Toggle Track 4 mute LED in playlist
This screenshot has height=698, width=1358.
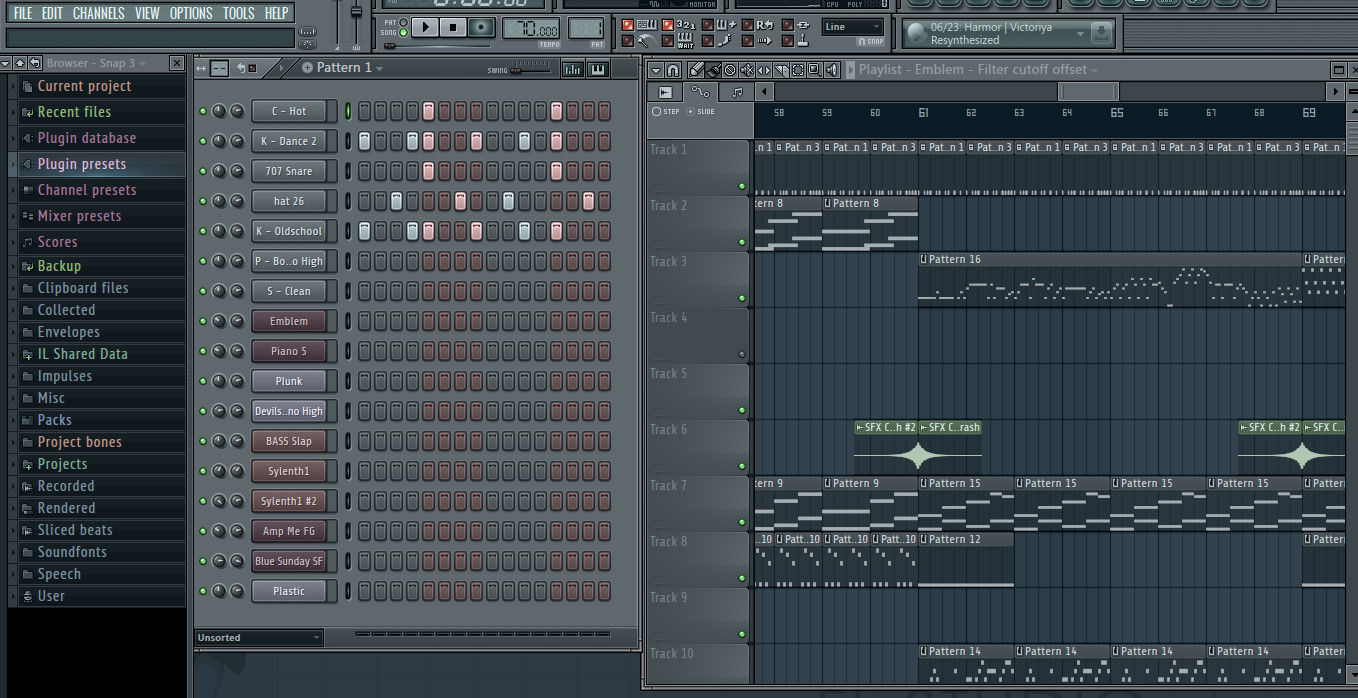742,354
